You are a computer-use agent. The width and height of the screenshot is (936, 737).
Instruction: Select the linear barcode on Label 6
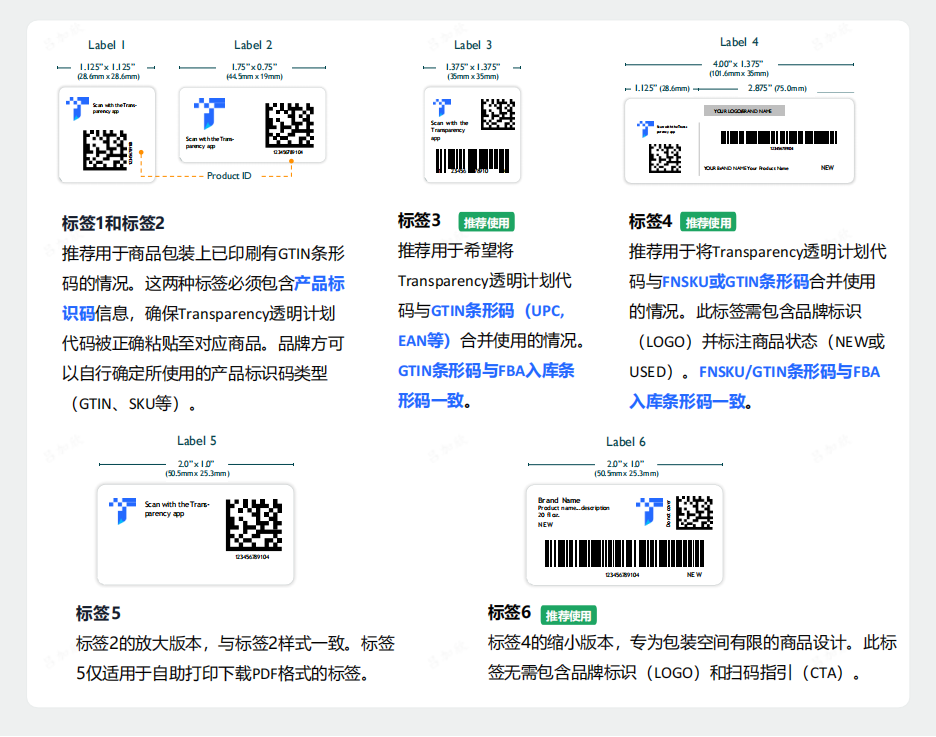[x=623, y=554]
